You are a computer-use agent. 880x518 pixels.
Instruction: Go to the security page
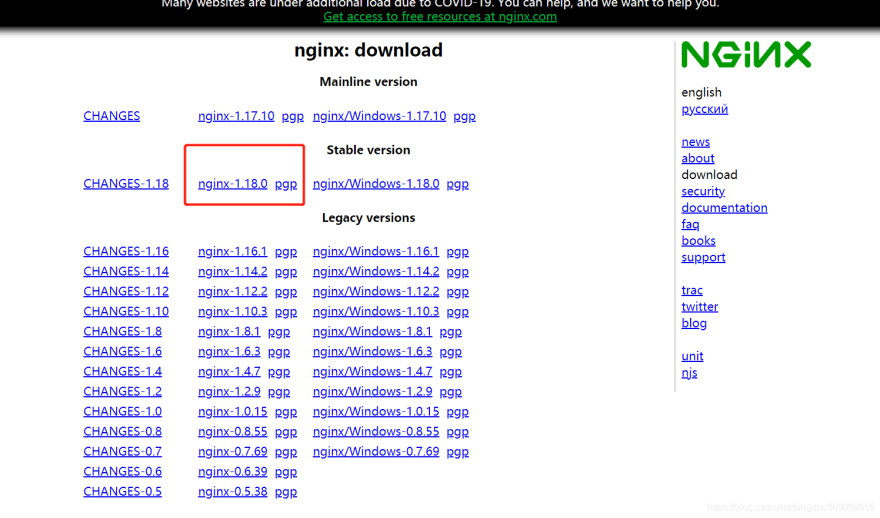703,191
